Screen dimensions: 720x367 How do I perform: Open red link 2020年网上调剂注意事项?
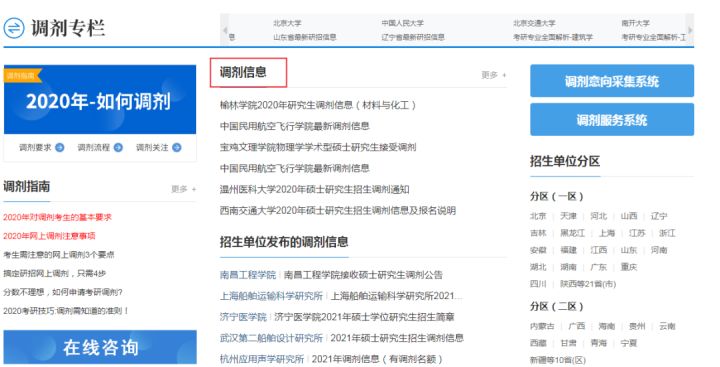click(49, 236)
